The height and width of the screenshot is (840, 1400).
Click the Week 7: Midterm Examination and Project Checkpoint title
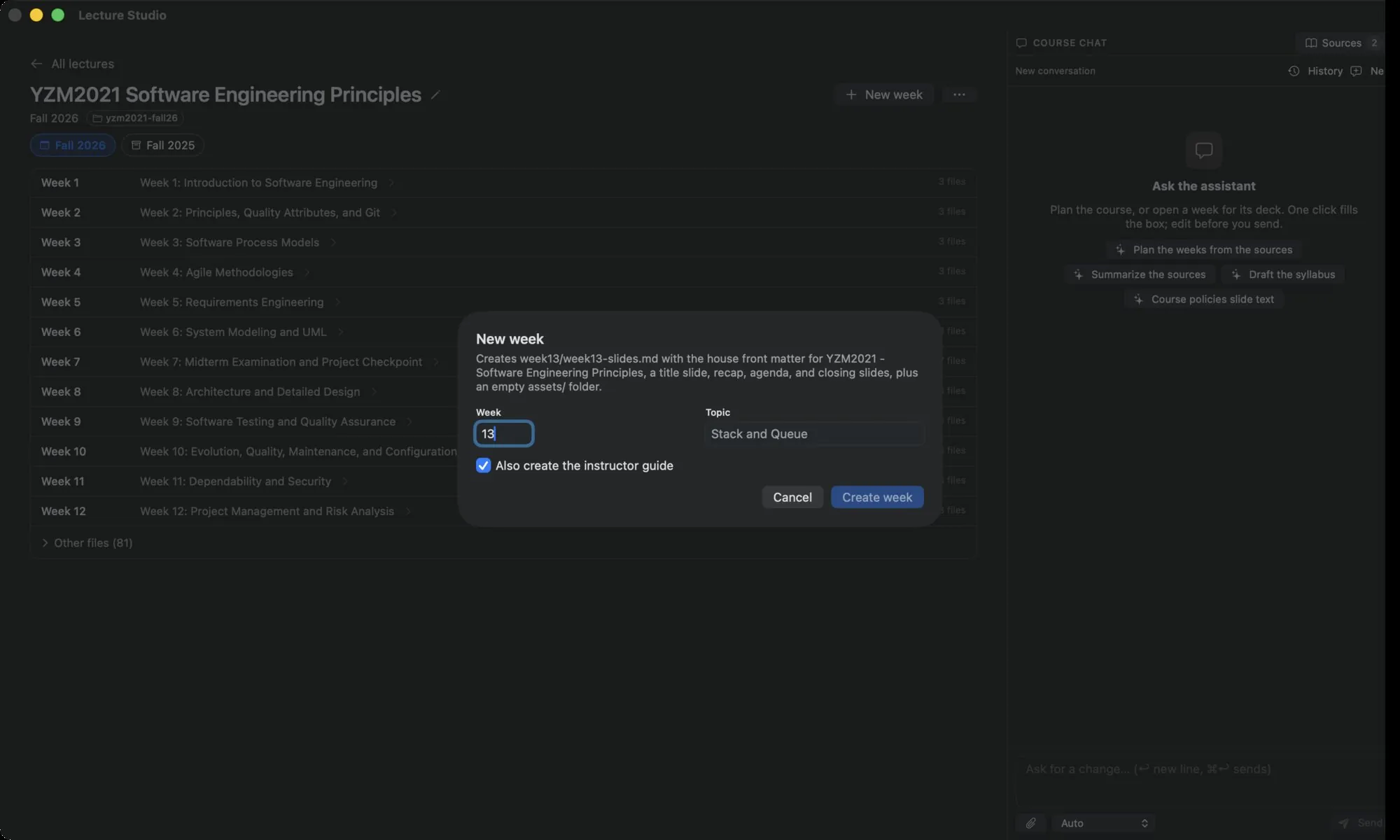[281, 362]
